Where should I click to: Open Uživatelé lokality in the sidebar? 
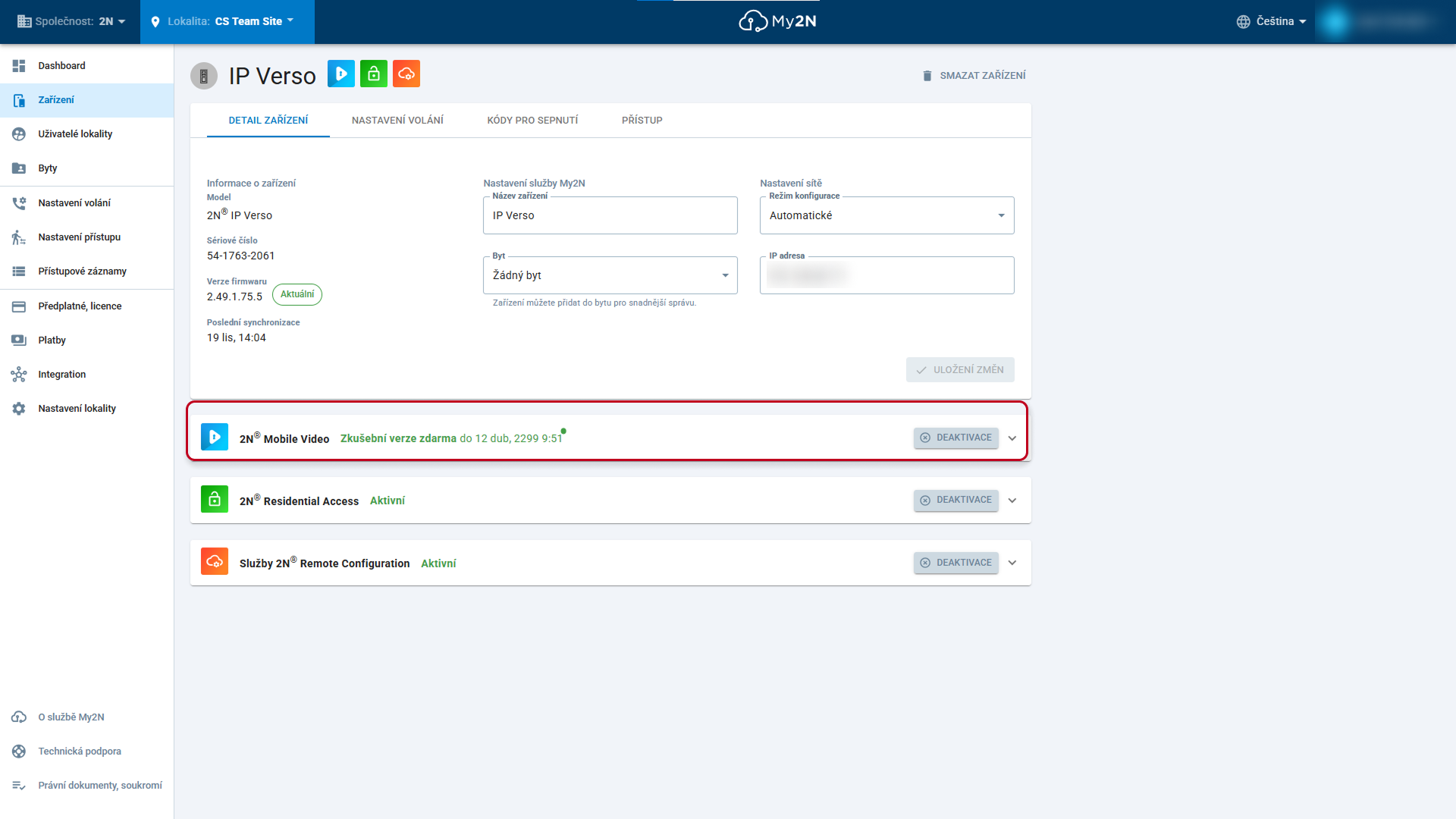click(x=86, y=134)
